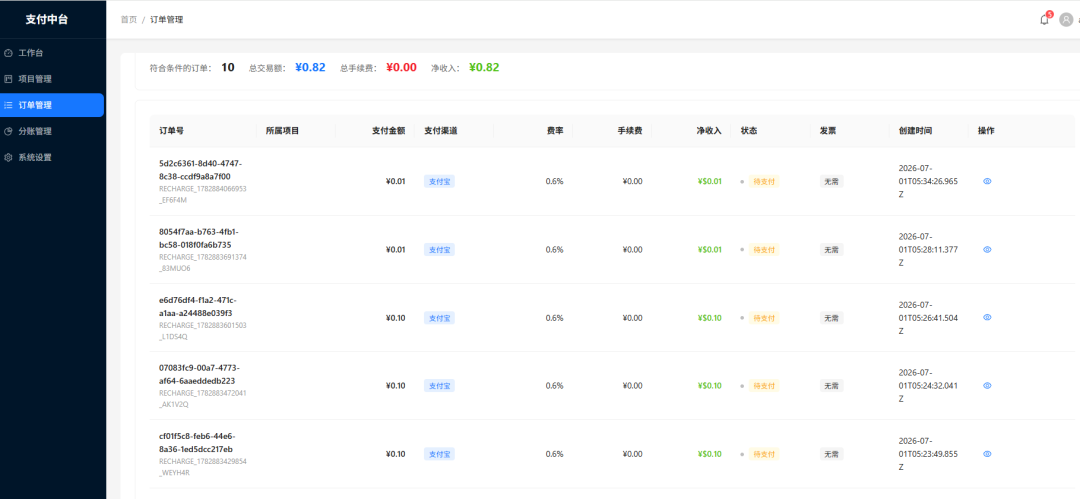Click RECHARGE_1782883472041_AK1V2Q reference text
1080x499 pixels.
202,398
